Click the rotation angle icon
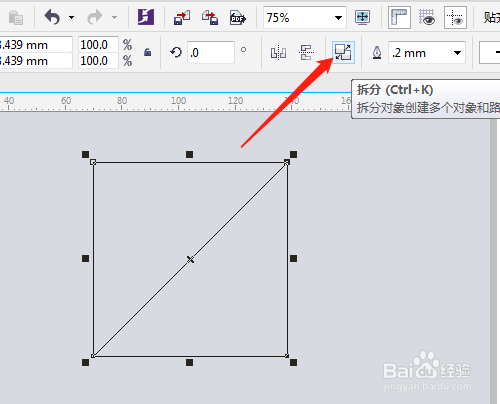This screenshot has width=500, height=404. 176,52
